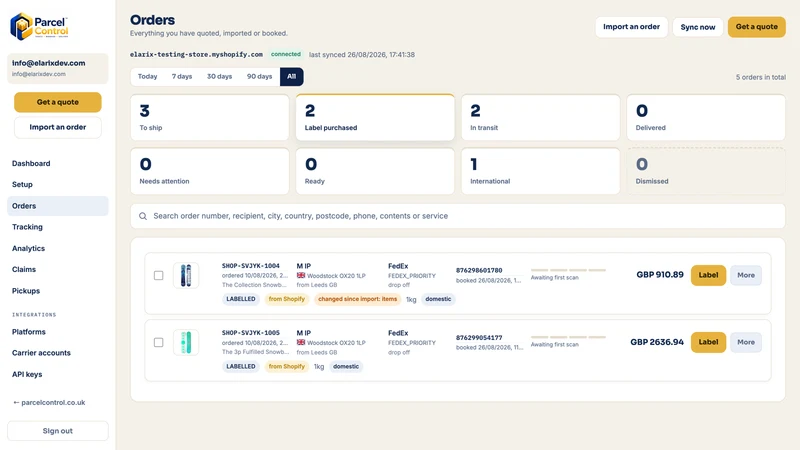Filter orders by 30 days
The height and width of the screenshot is (450, 800).
pos(219,77)
